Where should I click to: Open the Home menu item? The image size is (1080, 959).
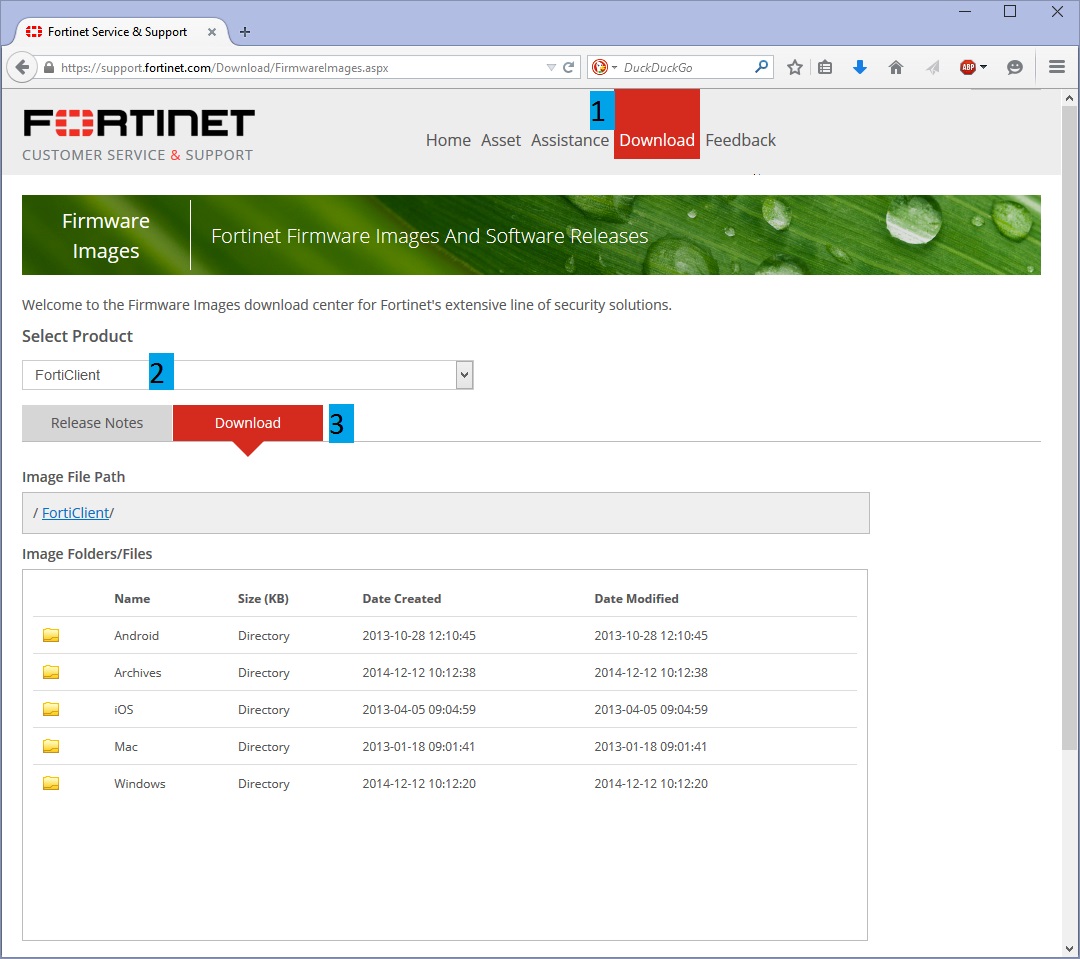tap(448, 140)
